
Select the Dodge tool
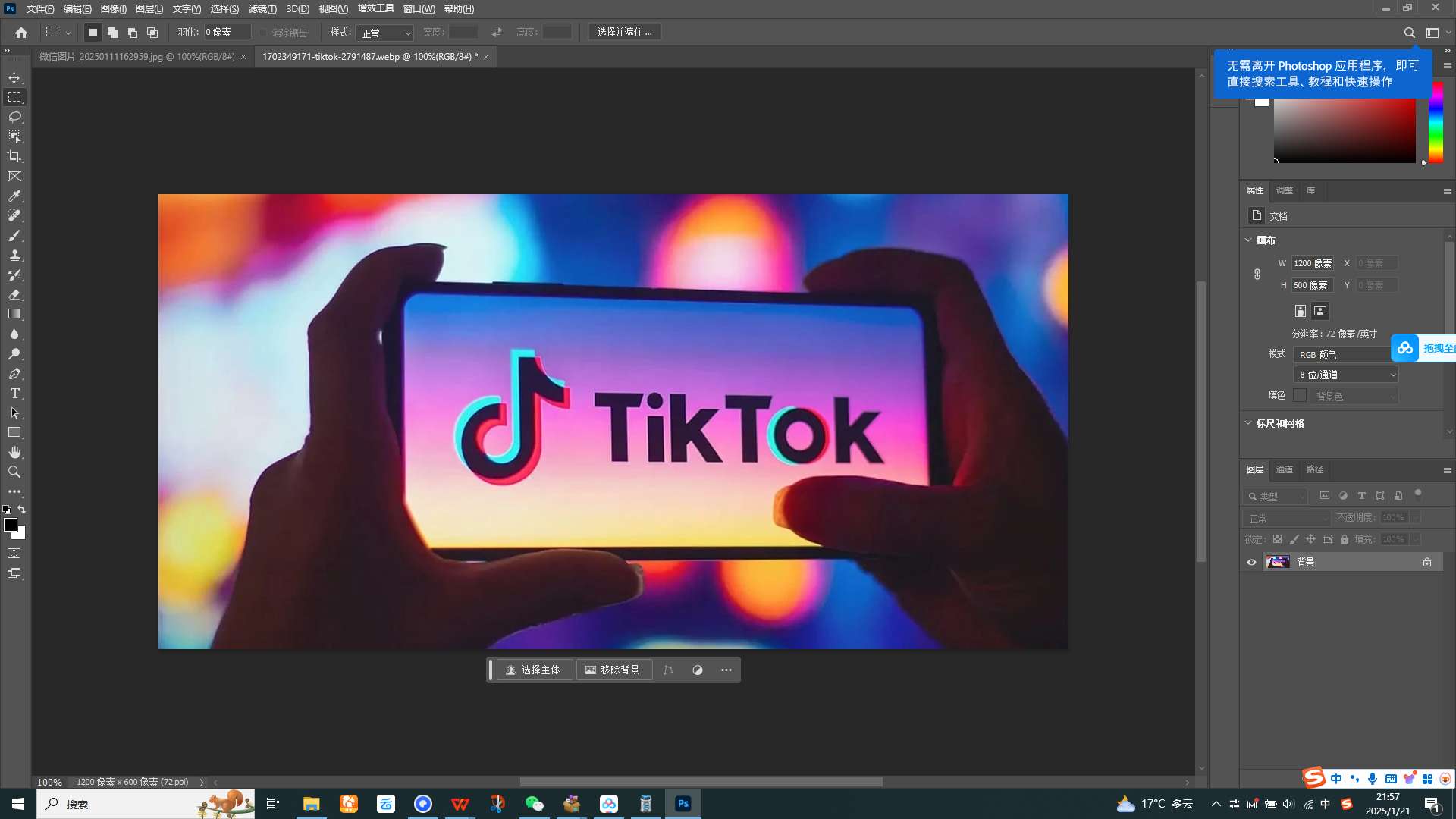pyautogui.click(x=14, y=353)
